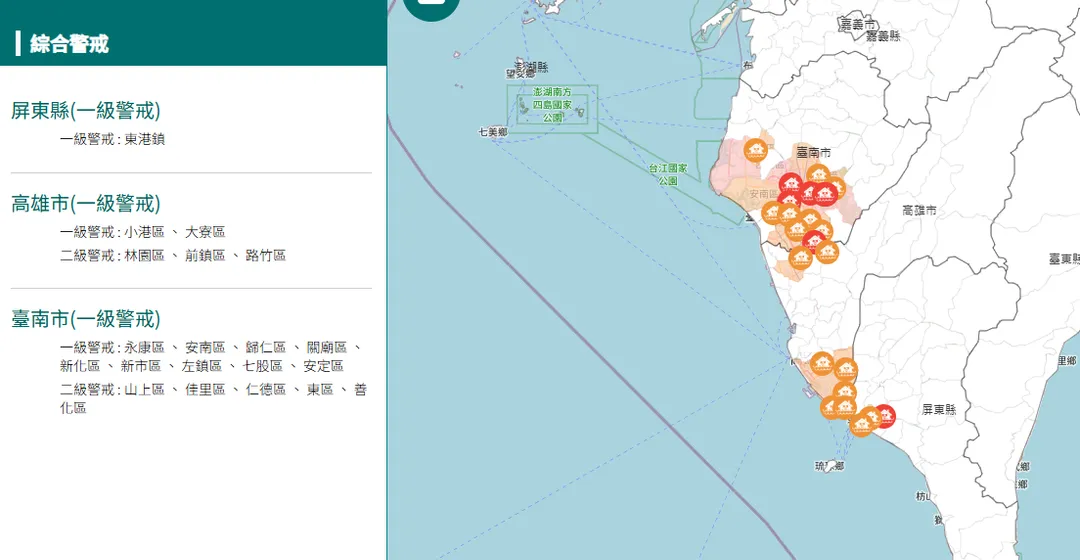
Task: Click the 台江國家公園 map label
Action: [x=668, y=174]
